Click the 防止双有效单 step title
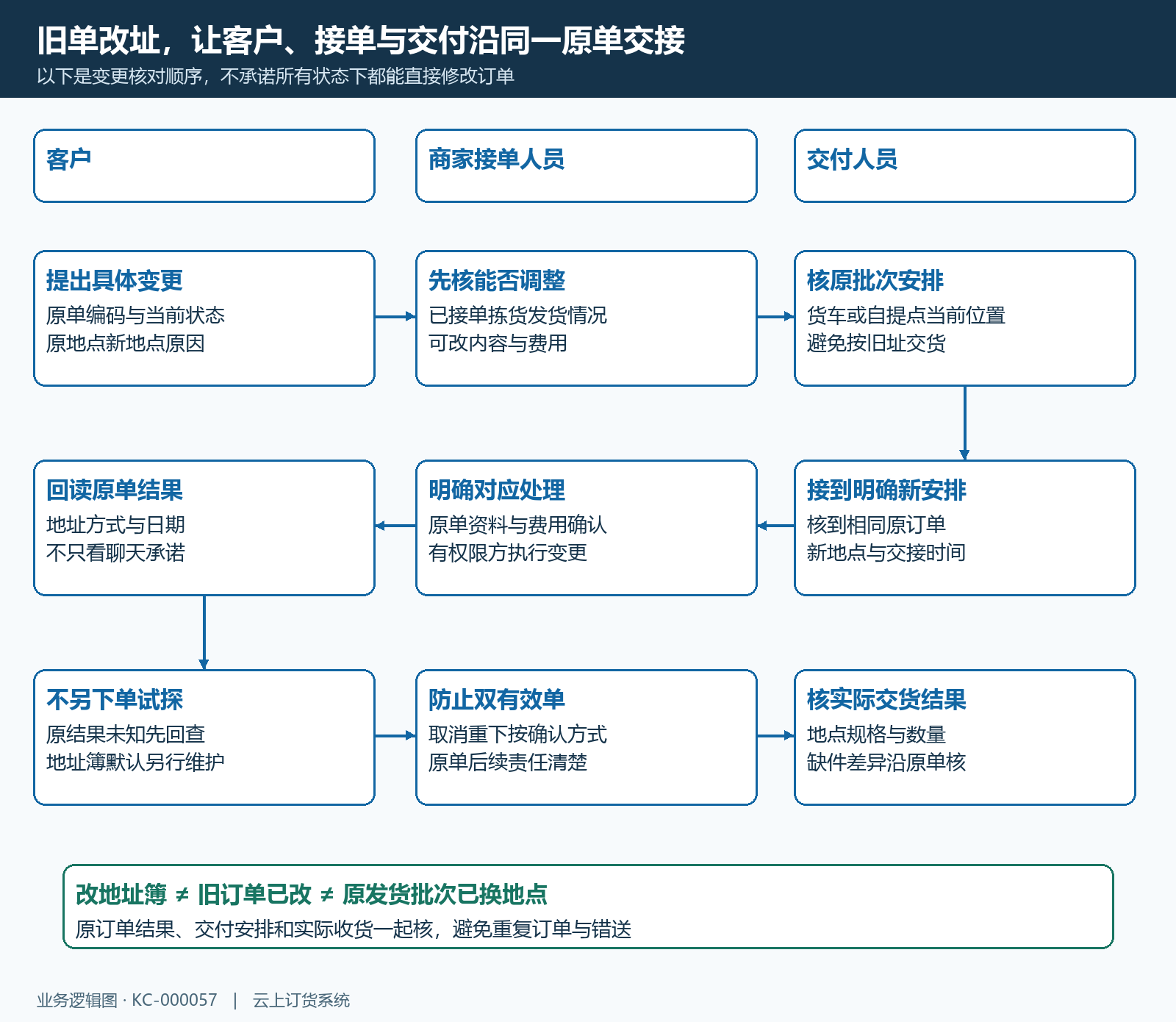The height and width of the screenshot is (1022, 1176). tap(497, 700)
